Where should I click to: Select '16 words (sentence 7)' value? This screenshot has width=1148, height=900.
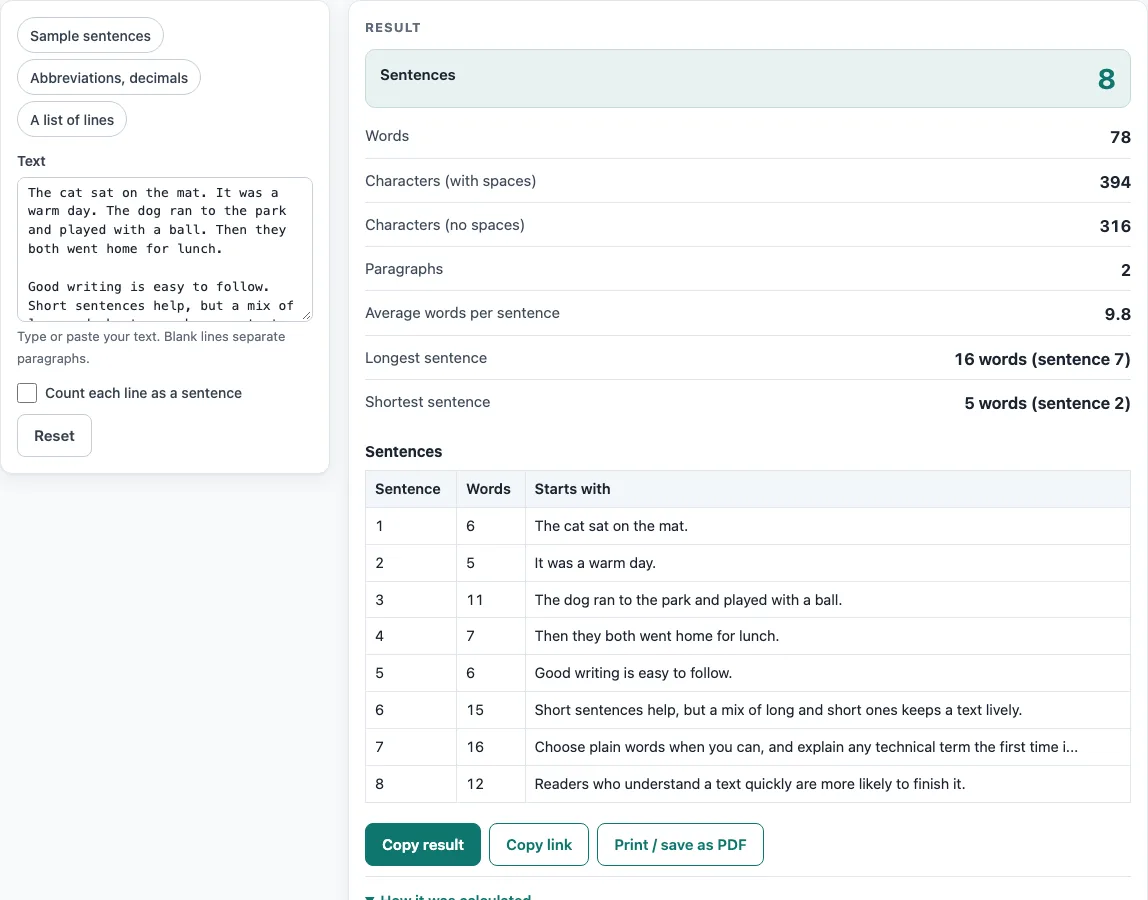point(1042,359)
